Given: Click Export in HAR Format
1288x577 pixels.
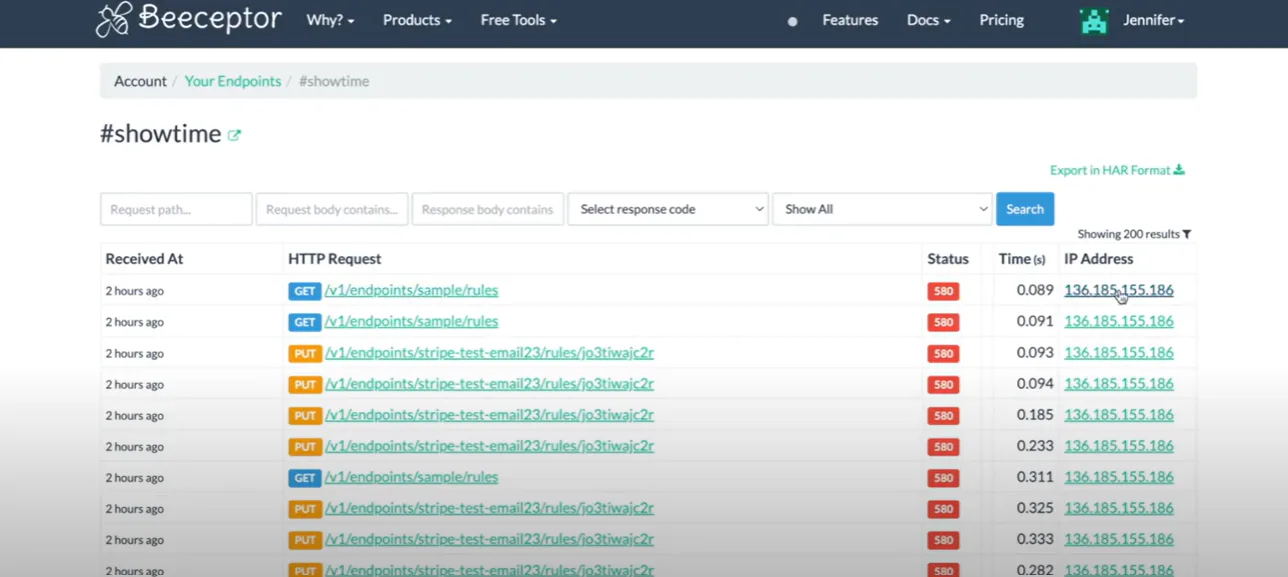Looking at the screenshot, I should pyautogui.click(x=1117, y=170).
